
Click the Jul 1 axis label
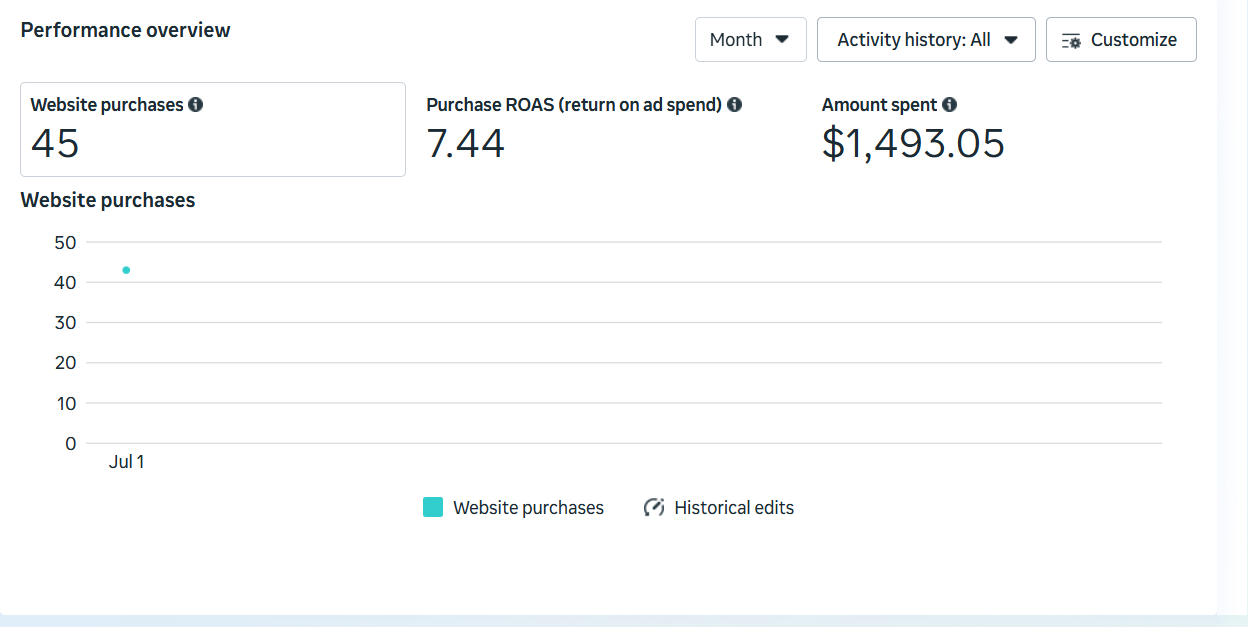pyautogui.click(x=126, y=462)
